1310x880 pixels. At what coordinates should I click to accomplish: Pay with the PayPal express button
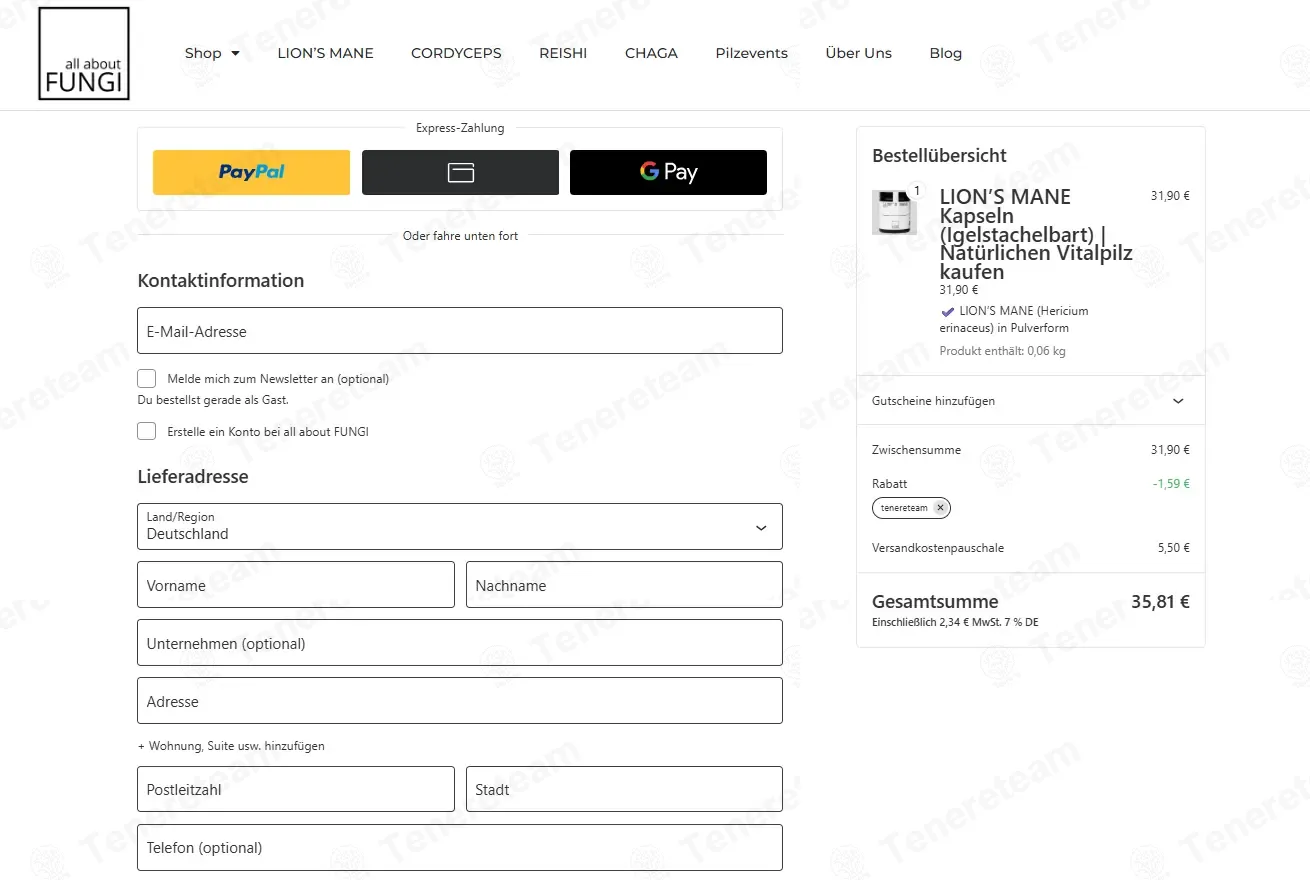251,172
